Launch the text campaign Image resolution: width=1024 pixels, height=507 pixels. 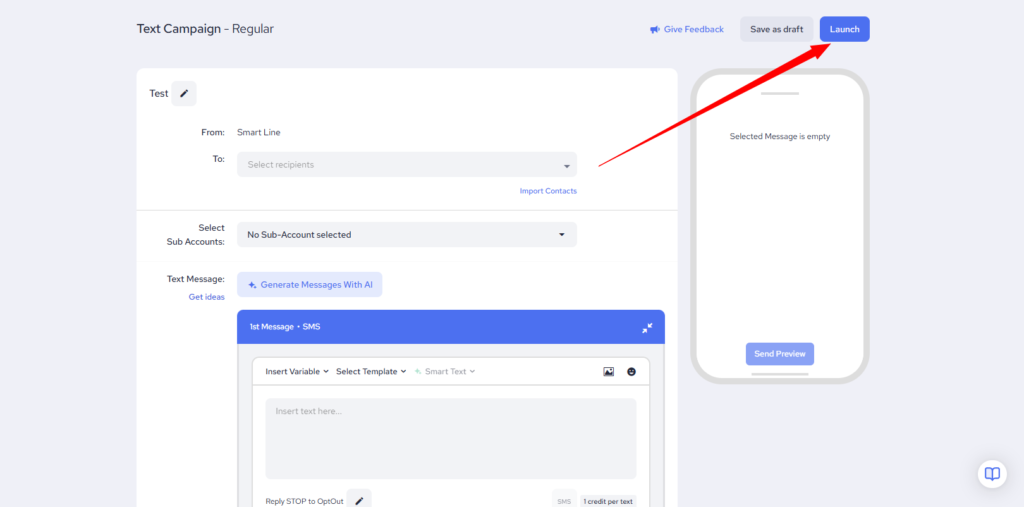pyautogui.click(x=844, y=29)
